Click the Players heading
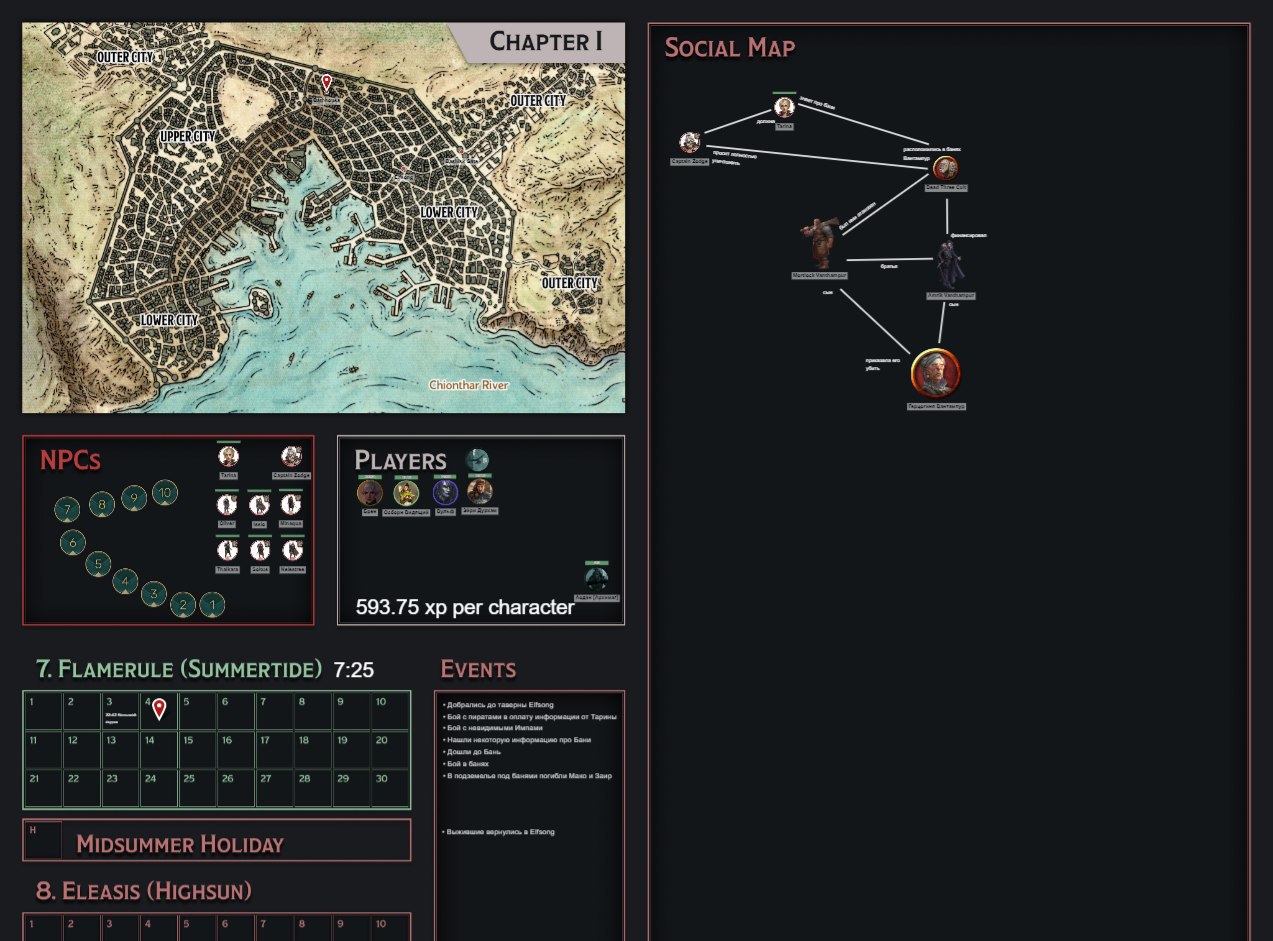 click(400, 460)
